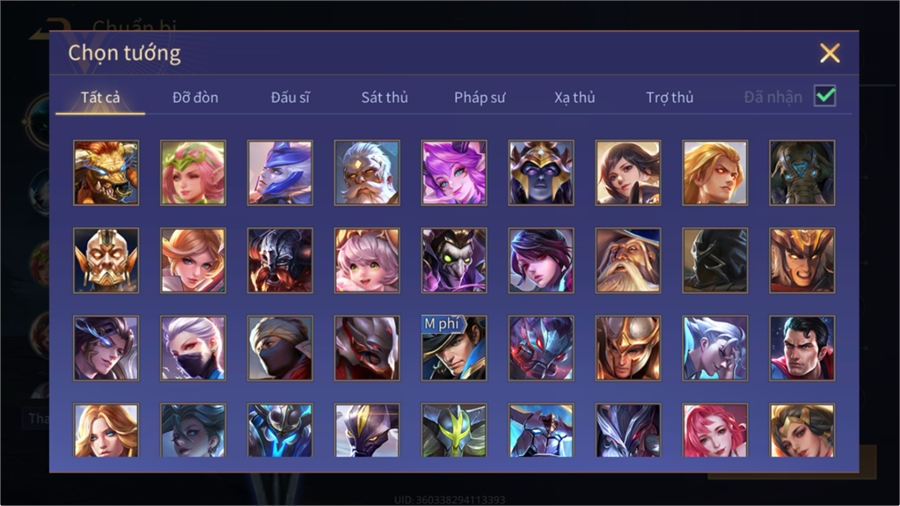Toggle the 'Đã nhận' checkbox
The height and width of the screenshot is (506, 900).
tap(825, 96)
